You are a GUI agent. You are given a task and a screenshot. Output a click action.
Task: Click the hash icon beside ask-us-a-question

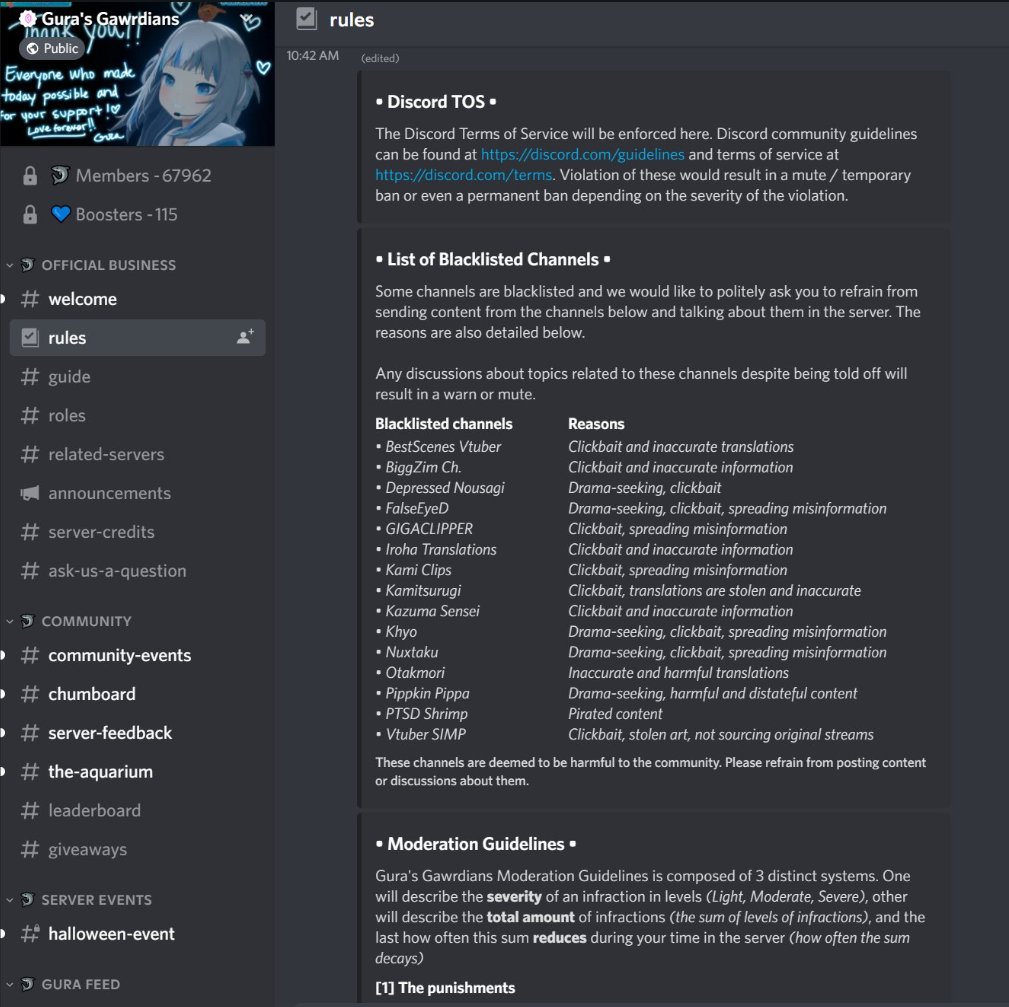point(30,571)
